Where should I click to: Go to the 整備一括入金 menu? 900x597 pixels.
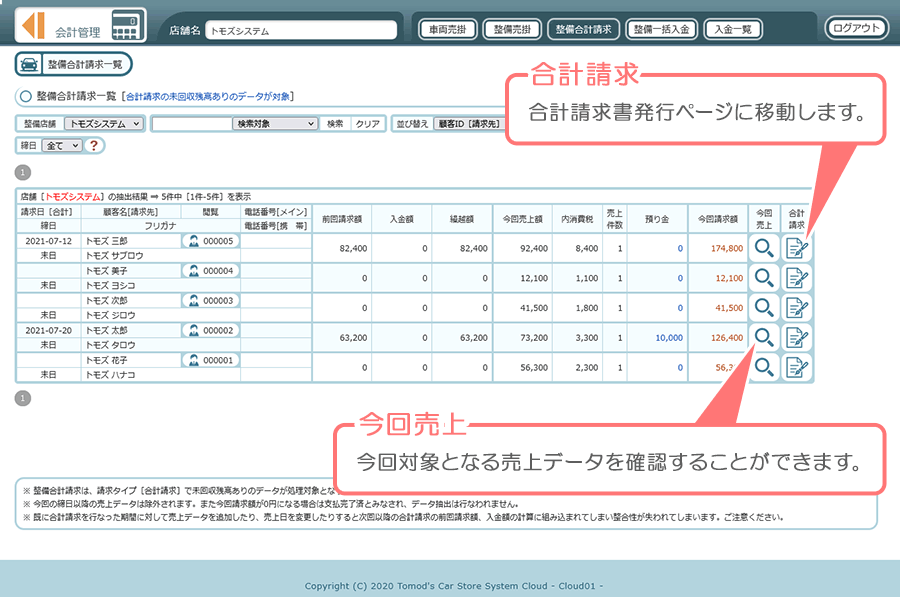click(x=661, y=29)
